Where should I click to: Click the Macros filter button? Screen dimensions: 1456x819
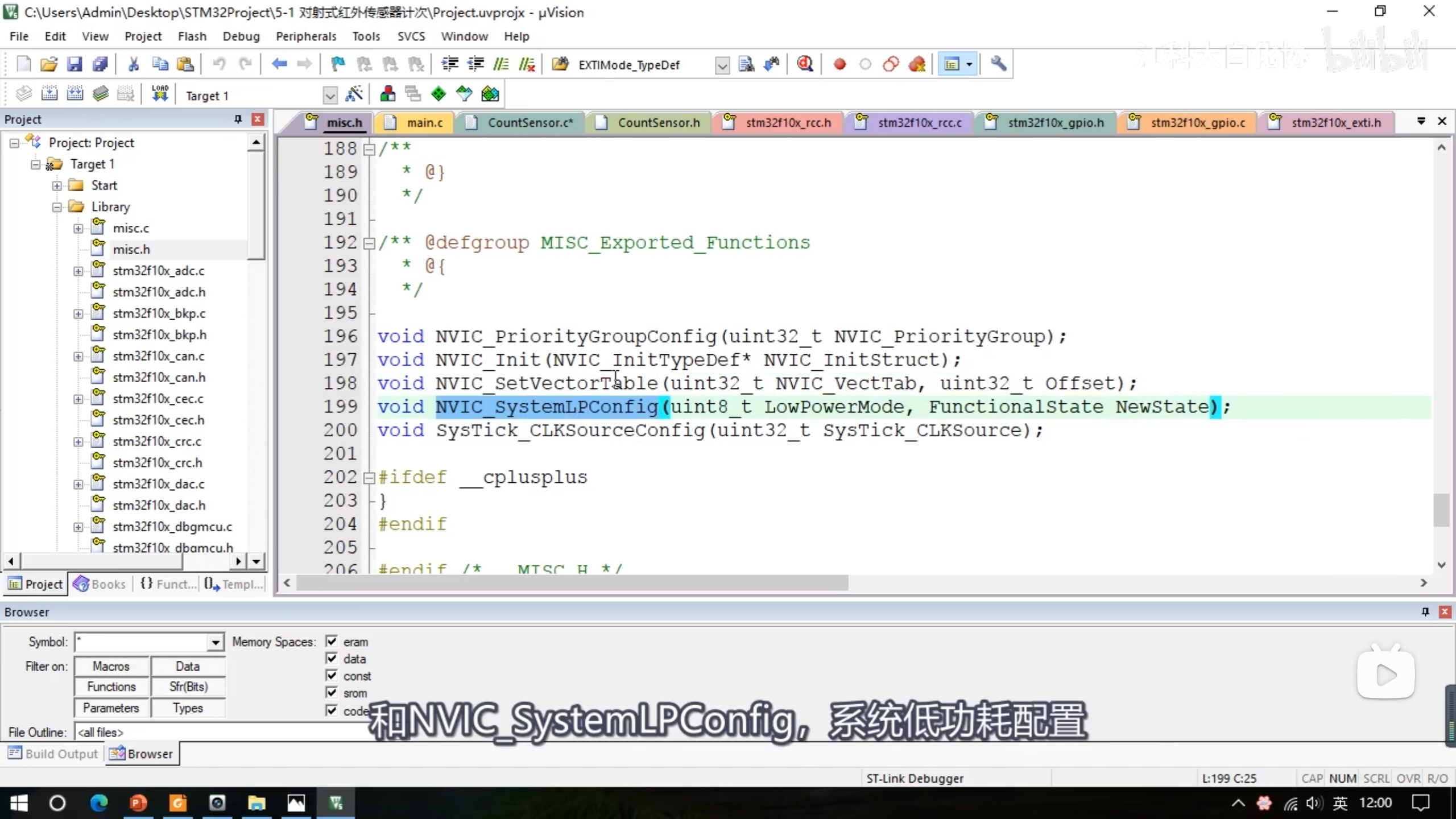111,666
